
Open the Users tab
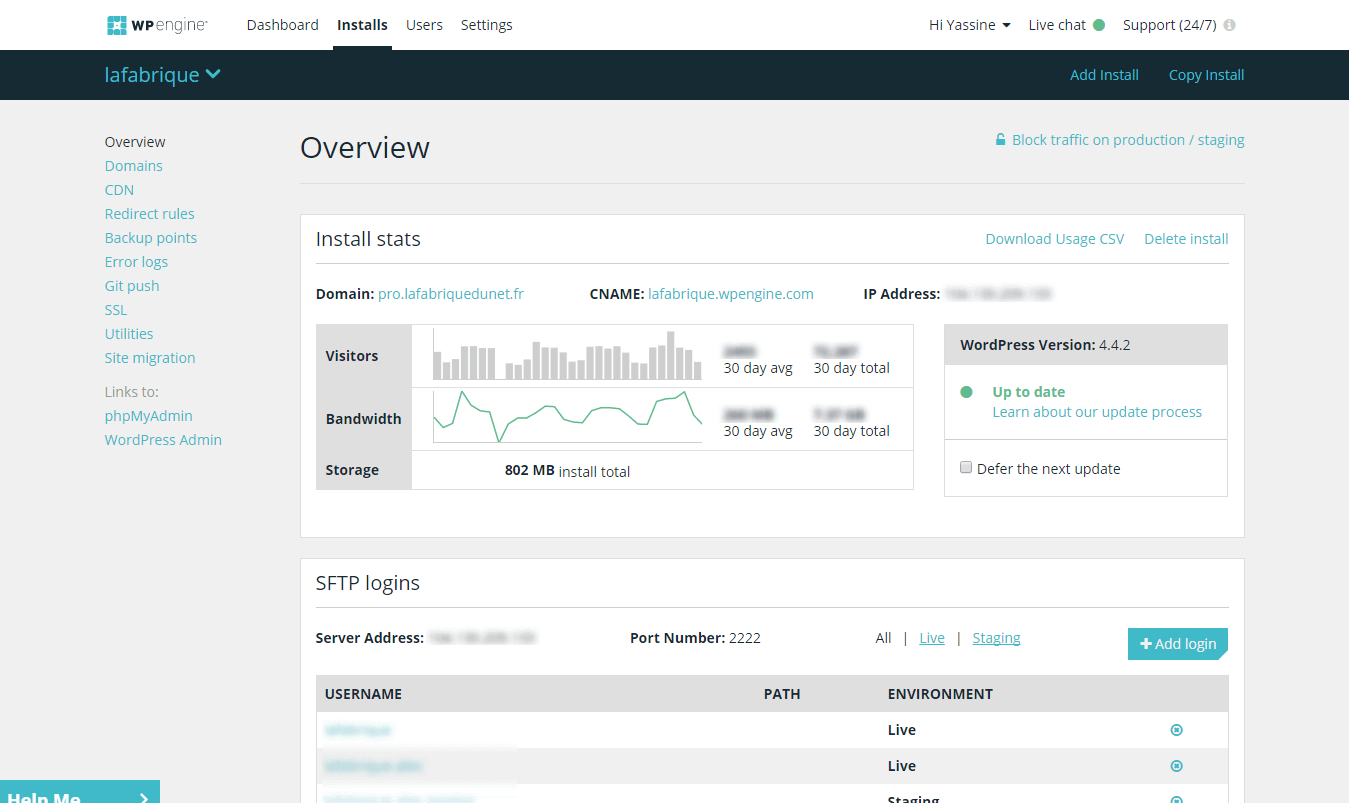point(424,25)
